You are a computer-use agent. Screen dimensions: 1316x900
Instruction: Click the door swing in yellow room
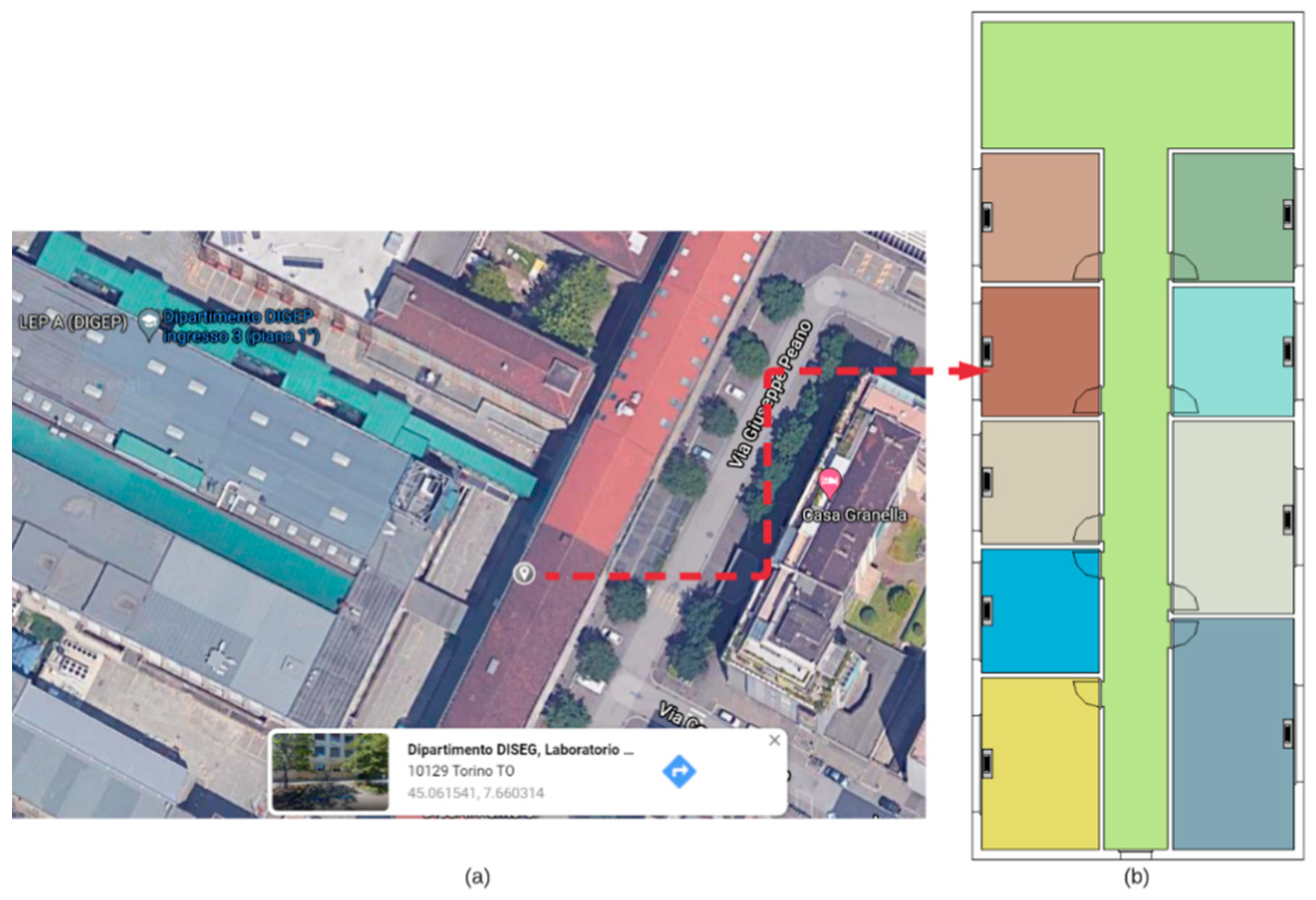click(1087, 694)
